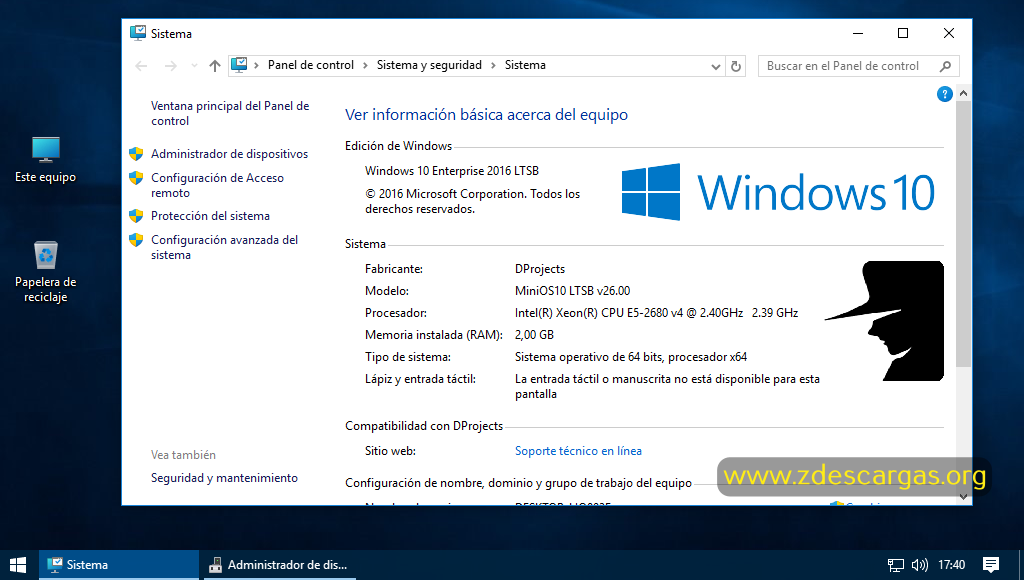Viewport: 1024px width, 580px height.
Task: Click heading "Ver información básica acerca del equipo"
Action: [487, 114]
